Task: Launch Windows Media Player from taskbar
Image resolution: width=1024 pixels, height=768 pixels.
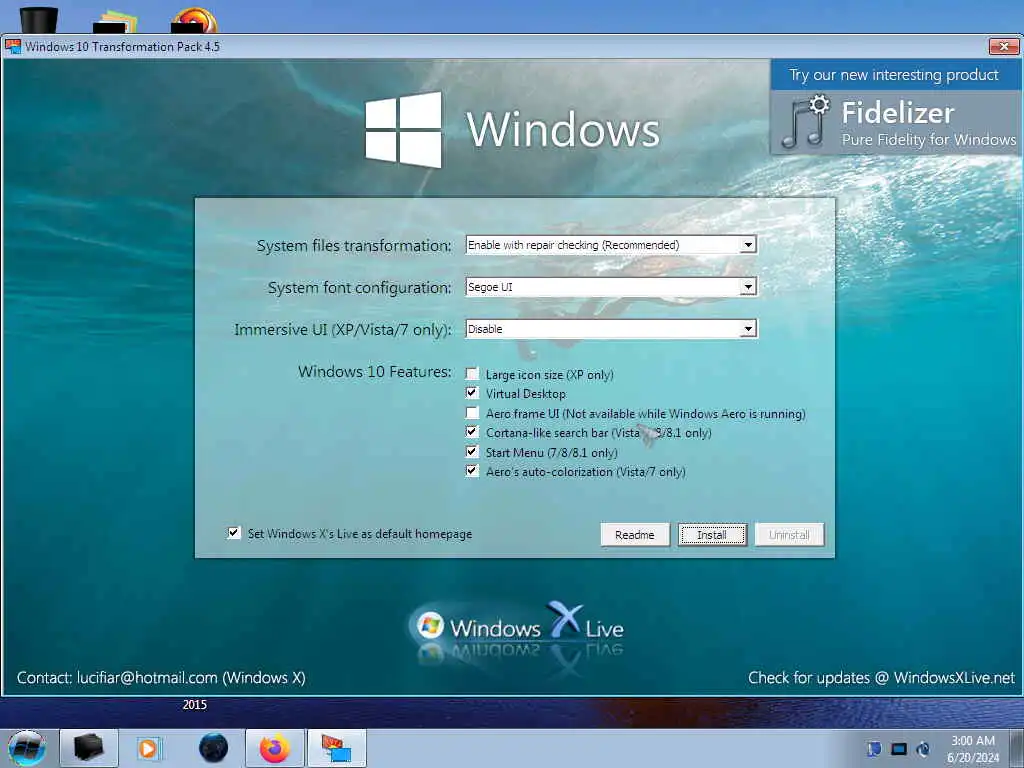Action: pos(149,748)
